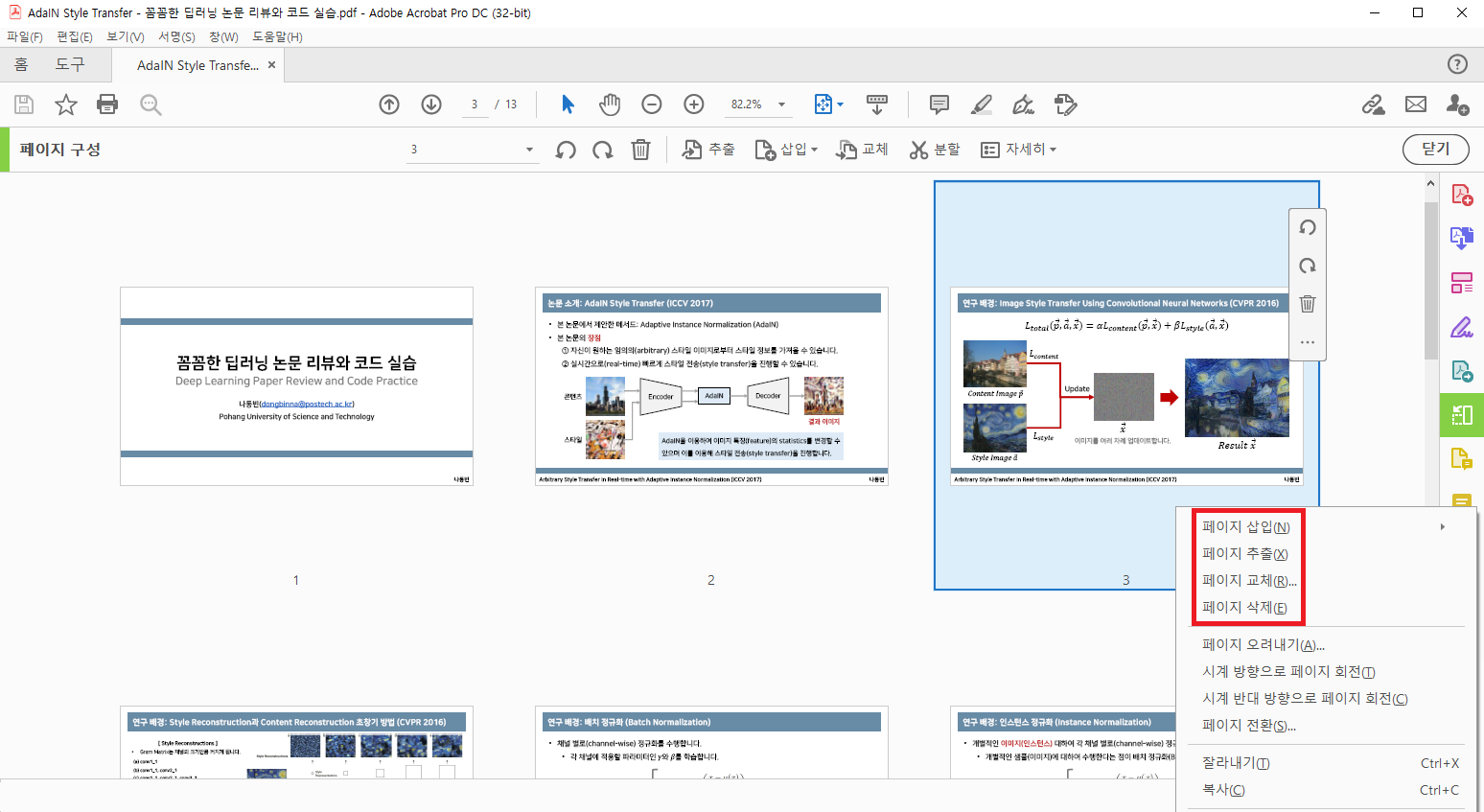1484x812 pixels.
Task: Open page range dropdown showing 3
Action: [x=472, y=150]
